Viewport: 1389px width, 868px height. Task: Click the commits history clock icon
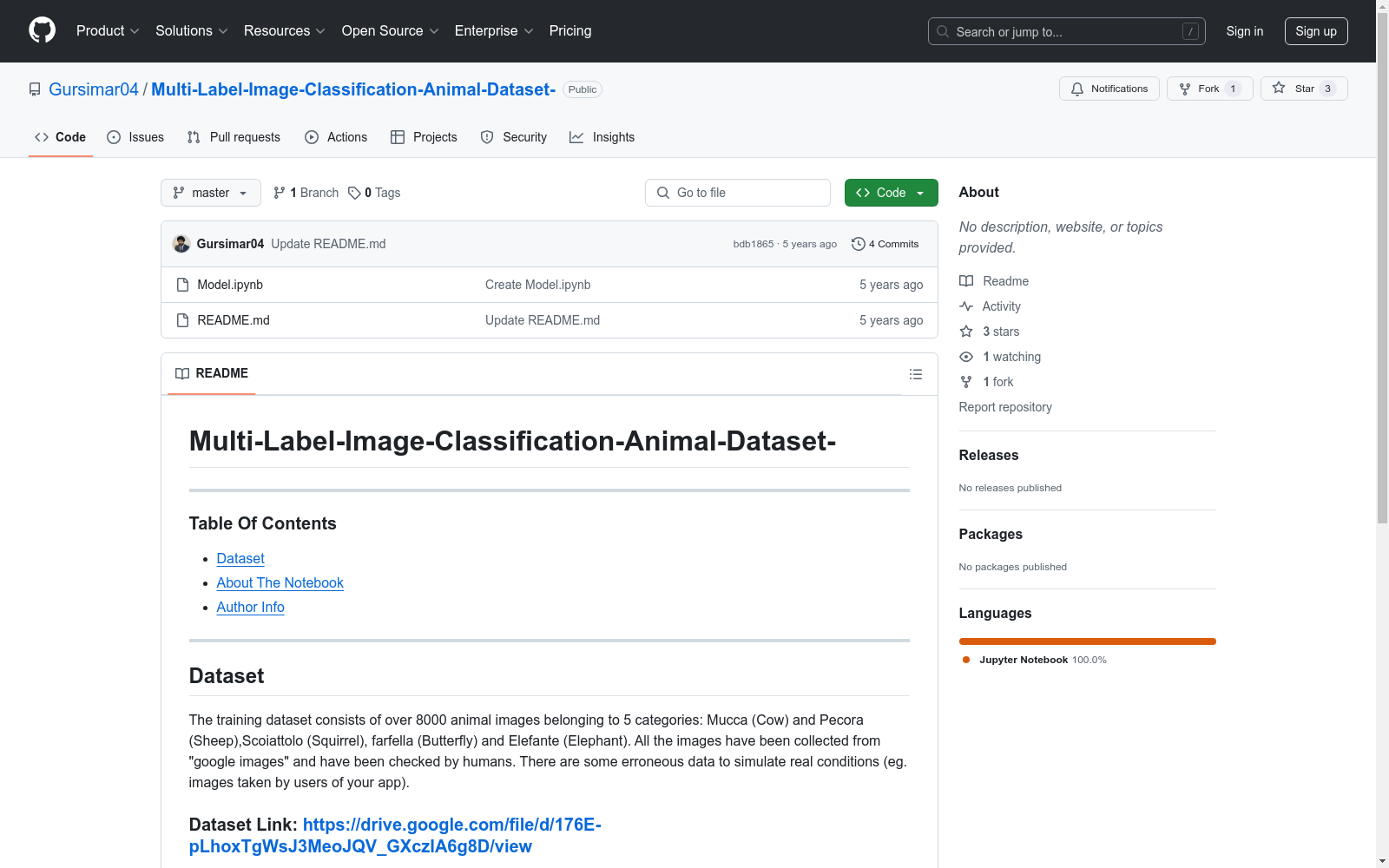858,244
